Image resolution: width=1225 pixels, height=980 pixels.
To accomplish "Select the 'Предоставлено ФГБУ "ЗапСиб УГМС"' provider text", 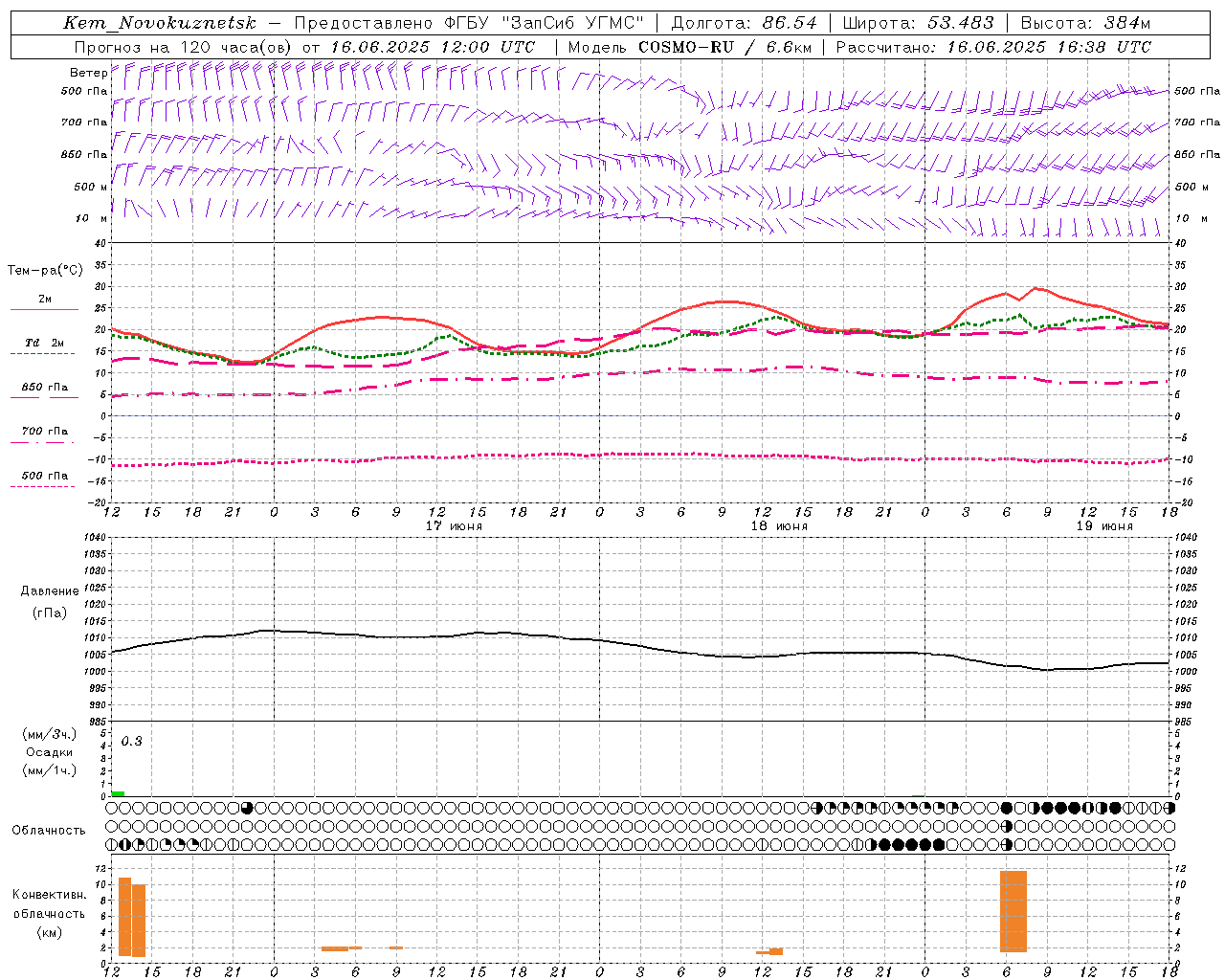I will click(469, 23).
